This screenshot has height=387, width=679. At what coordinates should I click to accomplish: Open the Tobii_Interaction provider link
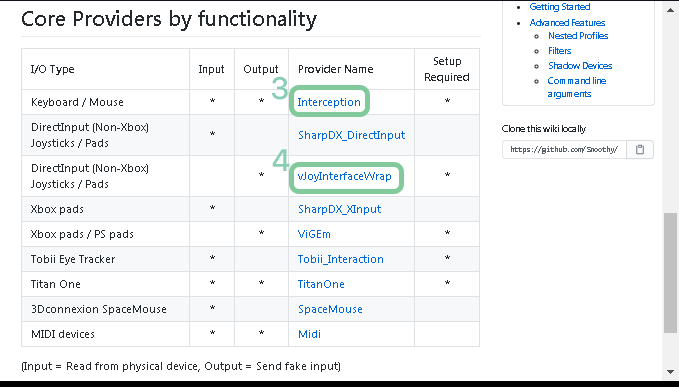(x=340, y=259)
